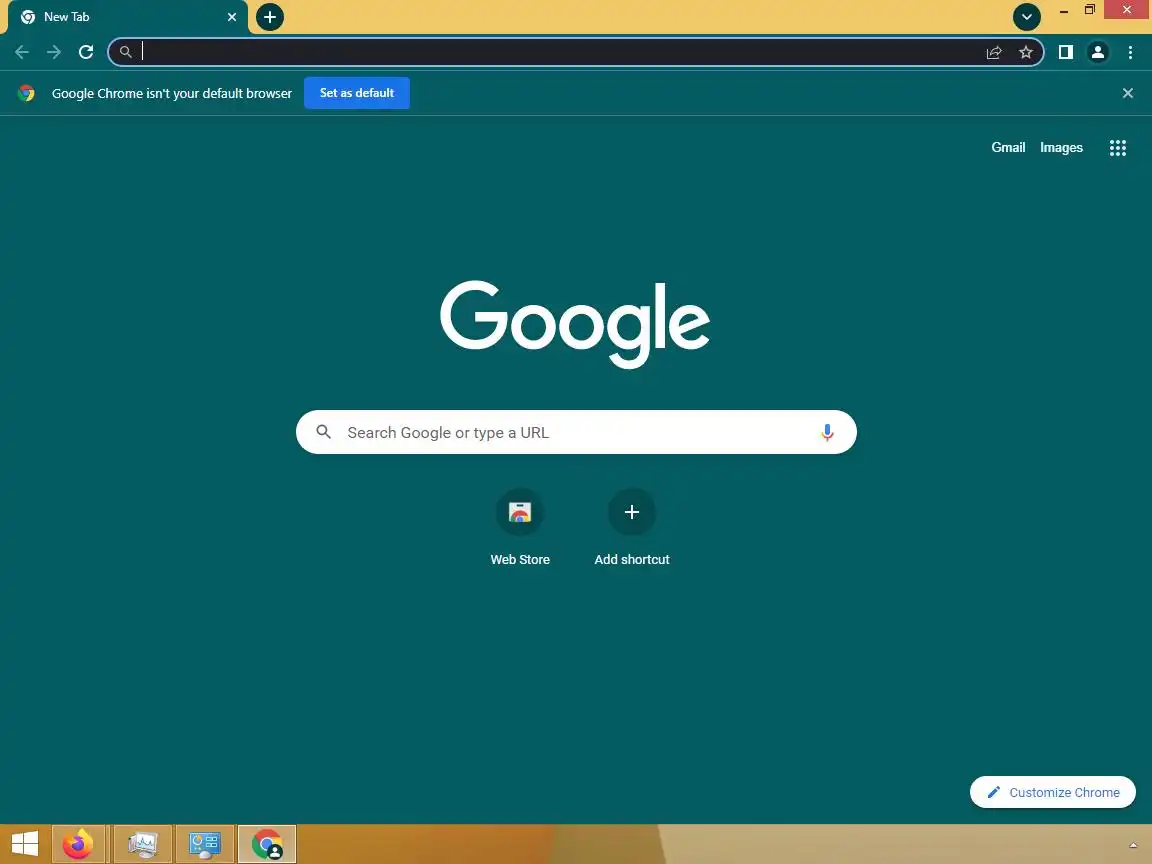Click the Google search box
Image resolution: width=1152 pixels, height=864 pixels.
pos(576,432)
